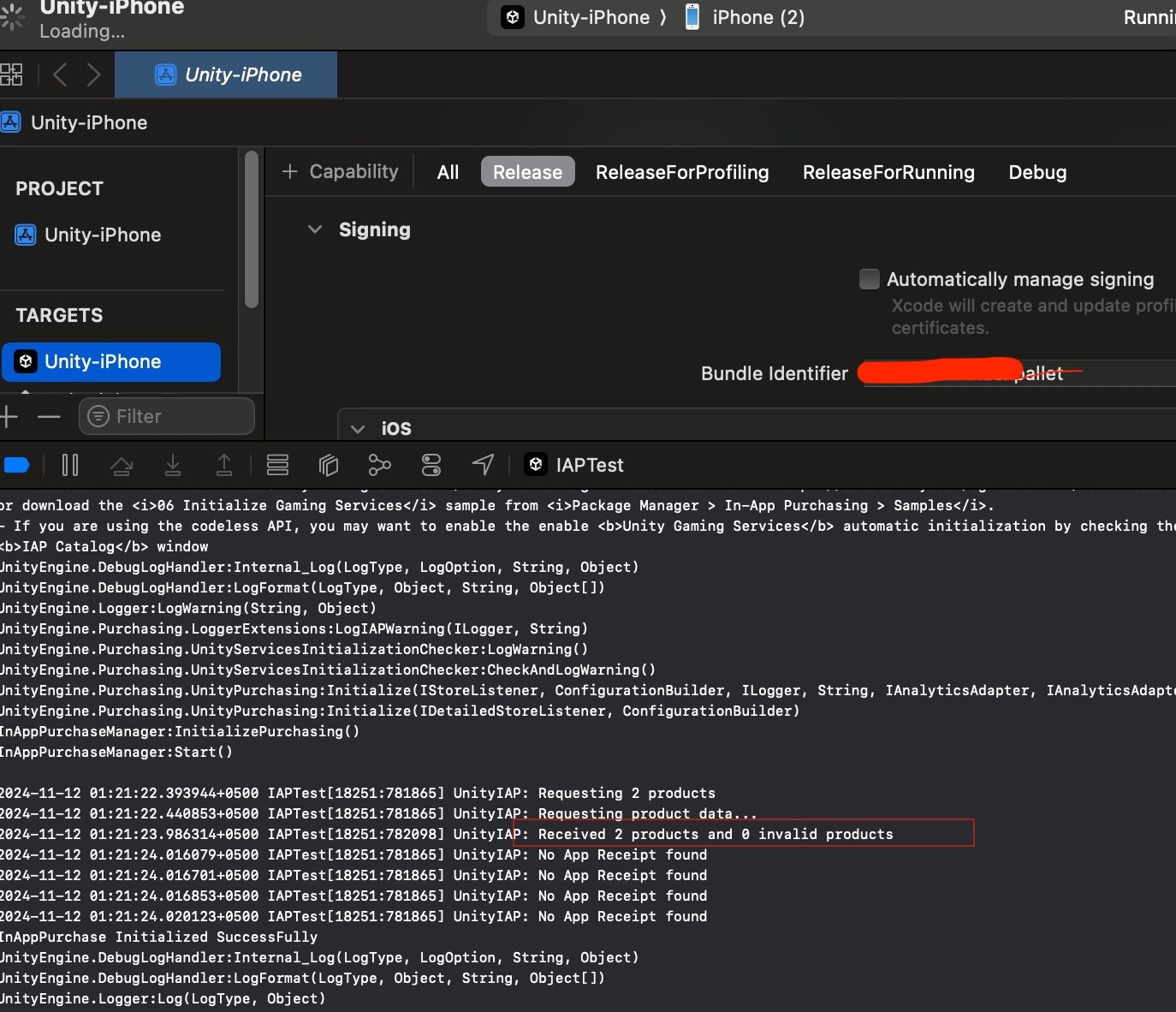Remove selected target with minus button

[x=50, y=417]
